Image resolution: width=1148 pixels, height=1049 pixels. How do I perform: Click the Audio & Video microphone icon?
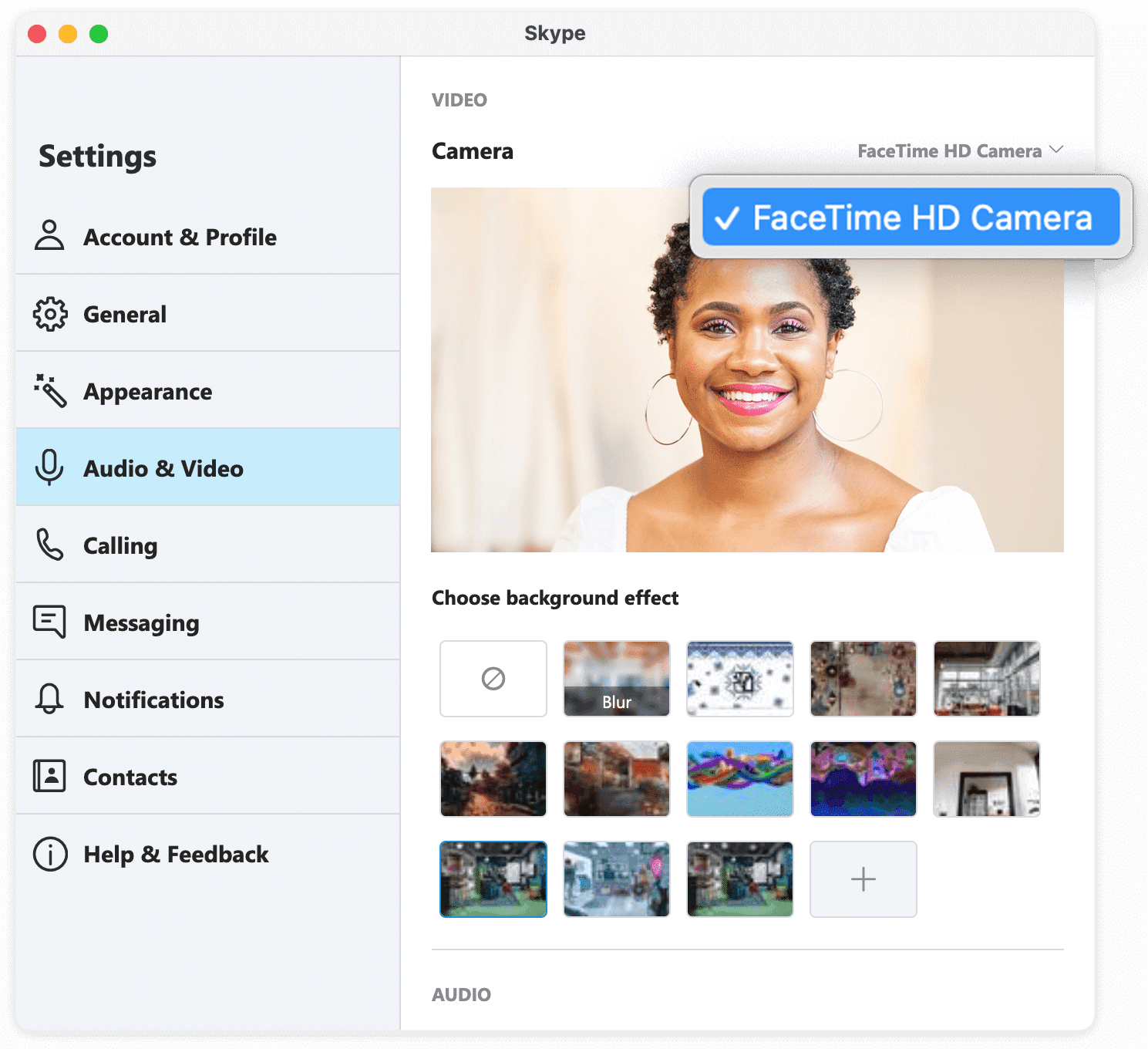coord(49,468)
